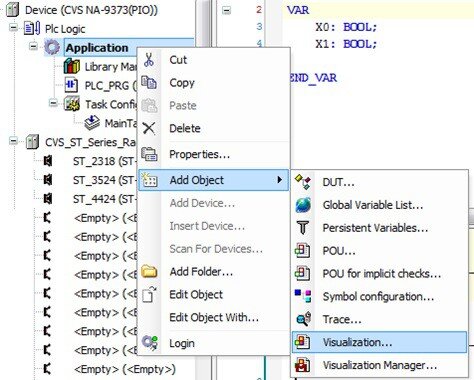The width and height of the screenshot is (474, 380).
Task: Select Device (CVS NA-9373(PIO)) tree item
Action: (91, 10)
